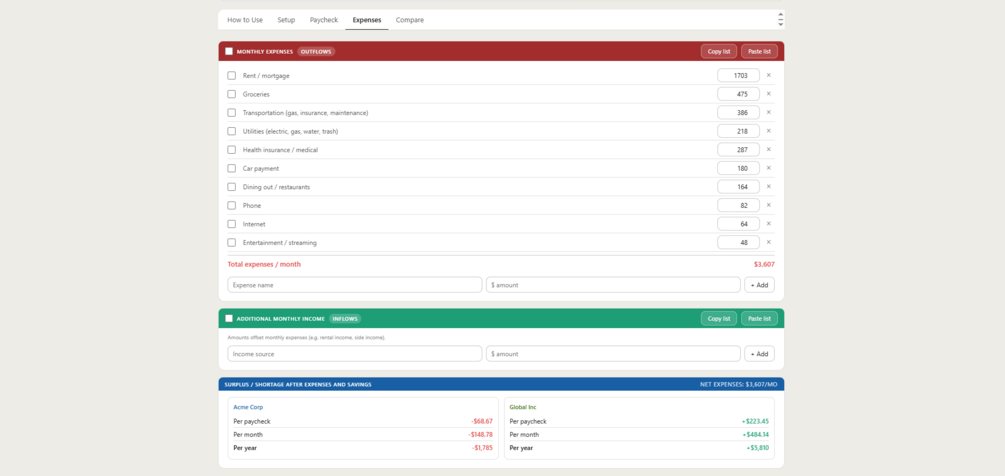Paste list into Additional Monthly Income
The height and width of the screenshot is (476, 1005).
click(760, 318)
